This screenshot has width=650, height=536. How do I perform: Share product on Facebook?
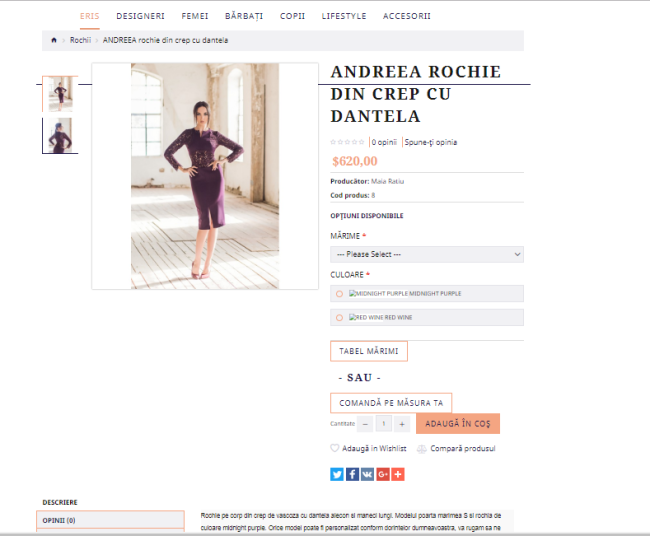coord(352,474)
